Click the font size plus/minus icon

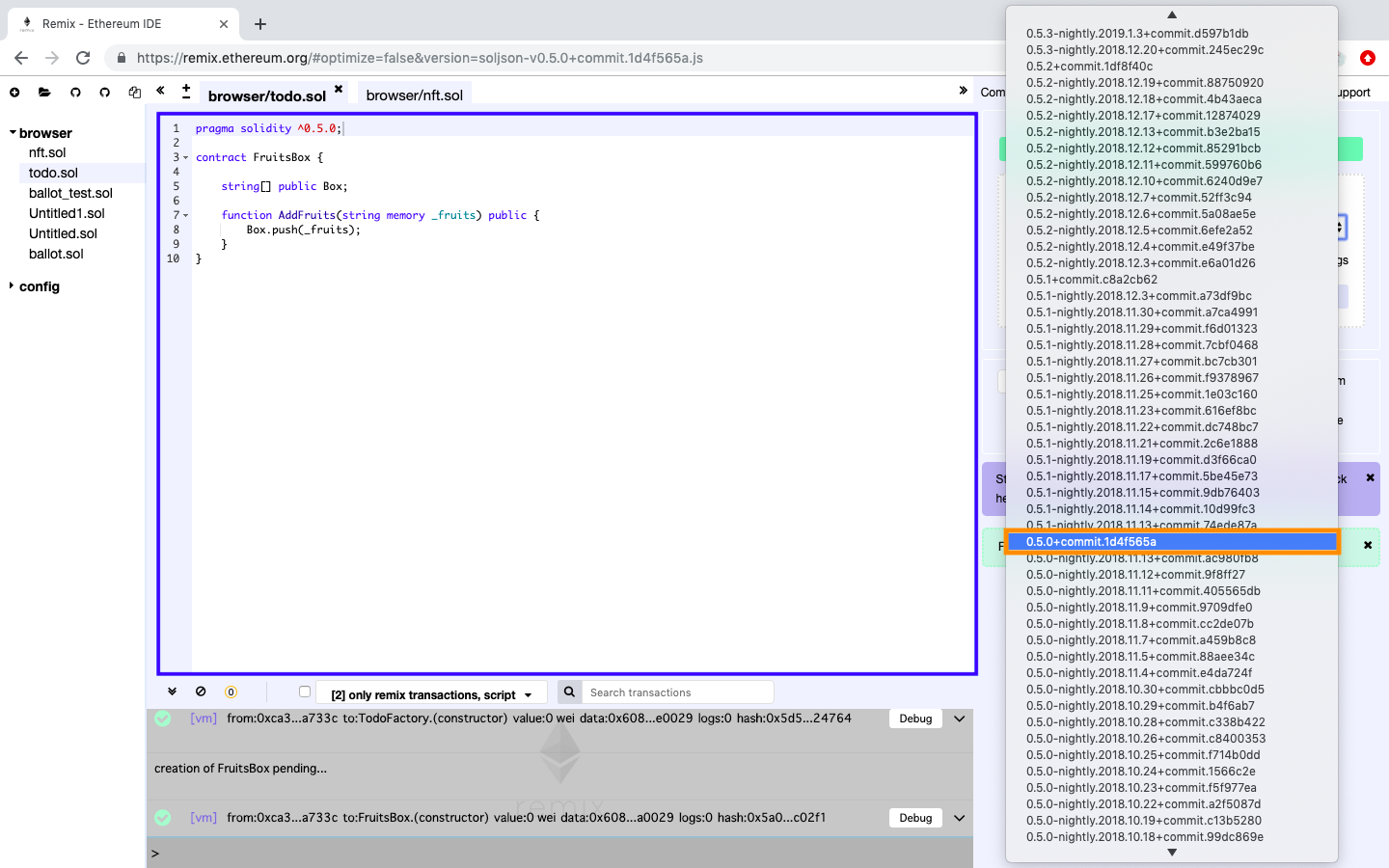[186, 92]
